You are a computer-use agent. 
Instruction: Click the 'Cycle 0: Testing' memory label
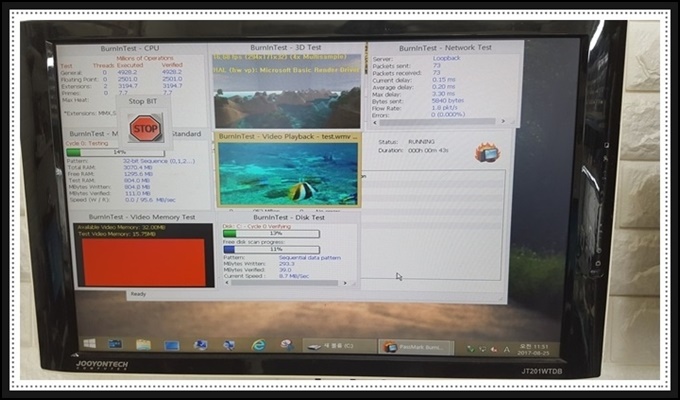click(87, 143)
